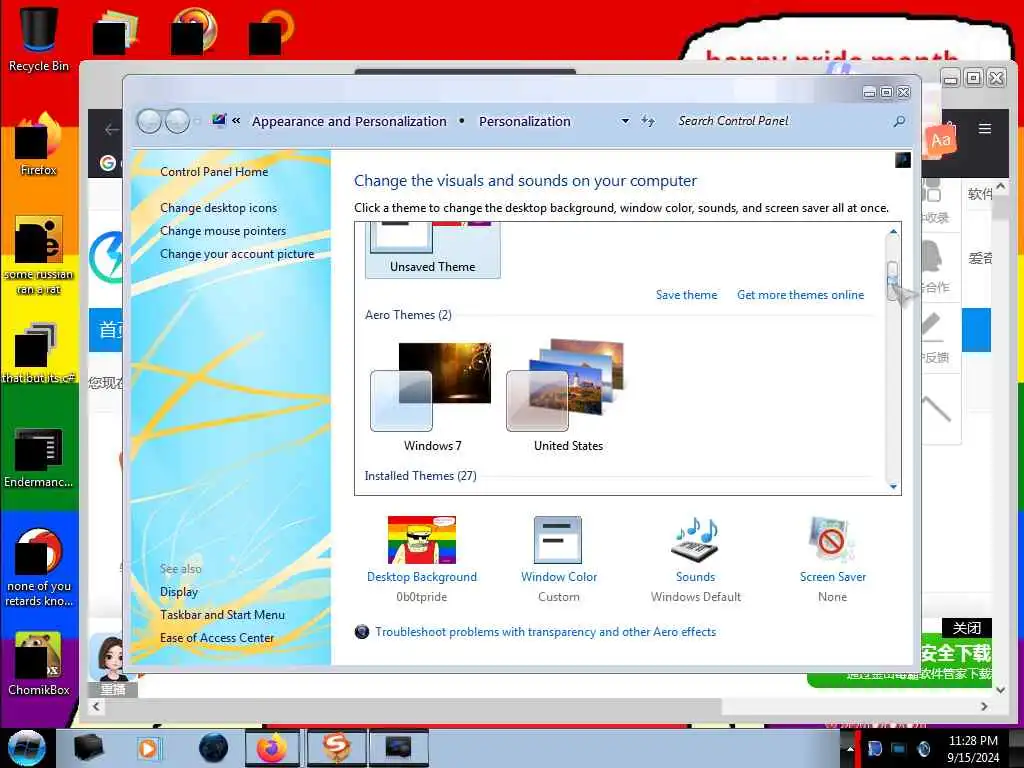
Task: Click the Control Panel back arrow button
Action: tap(150, 121)
